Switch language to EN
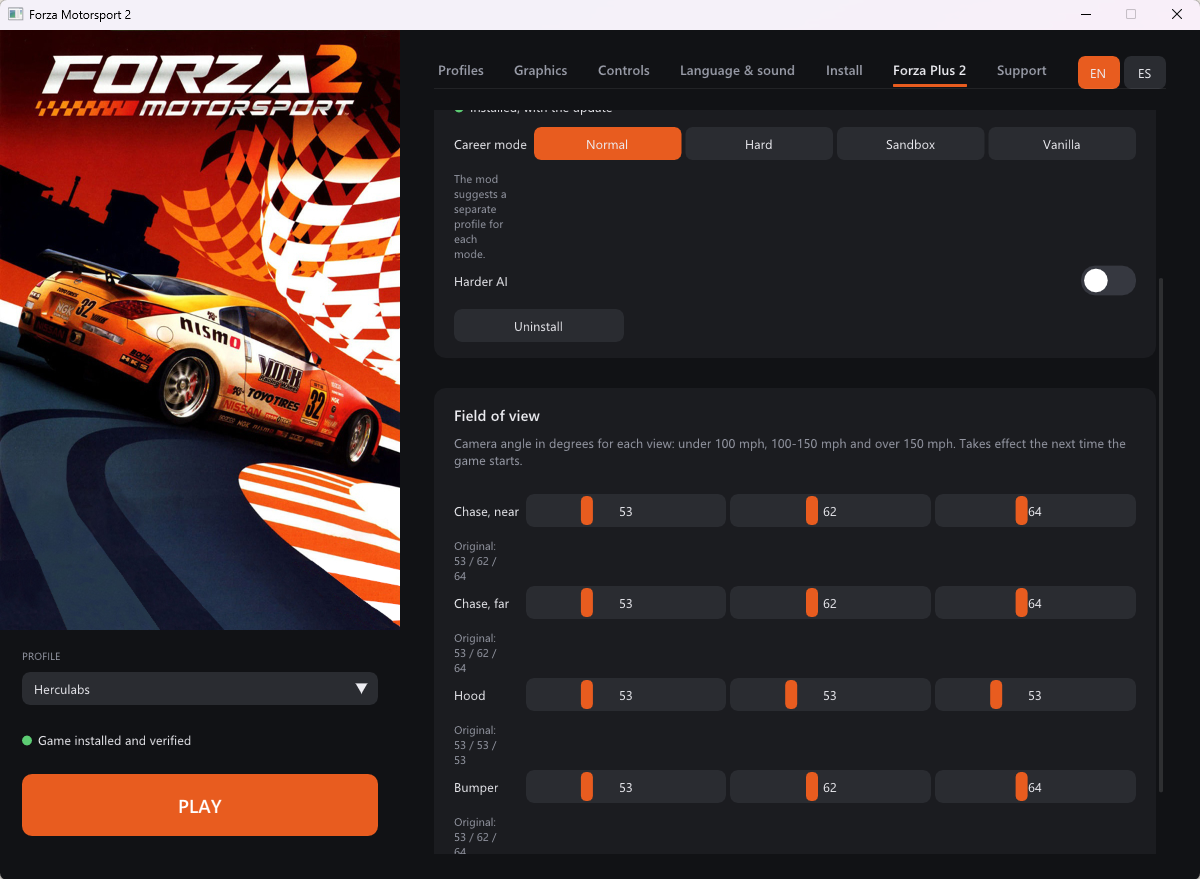The height and width of the screenshot is (879, 1200). pos(1098,73)
